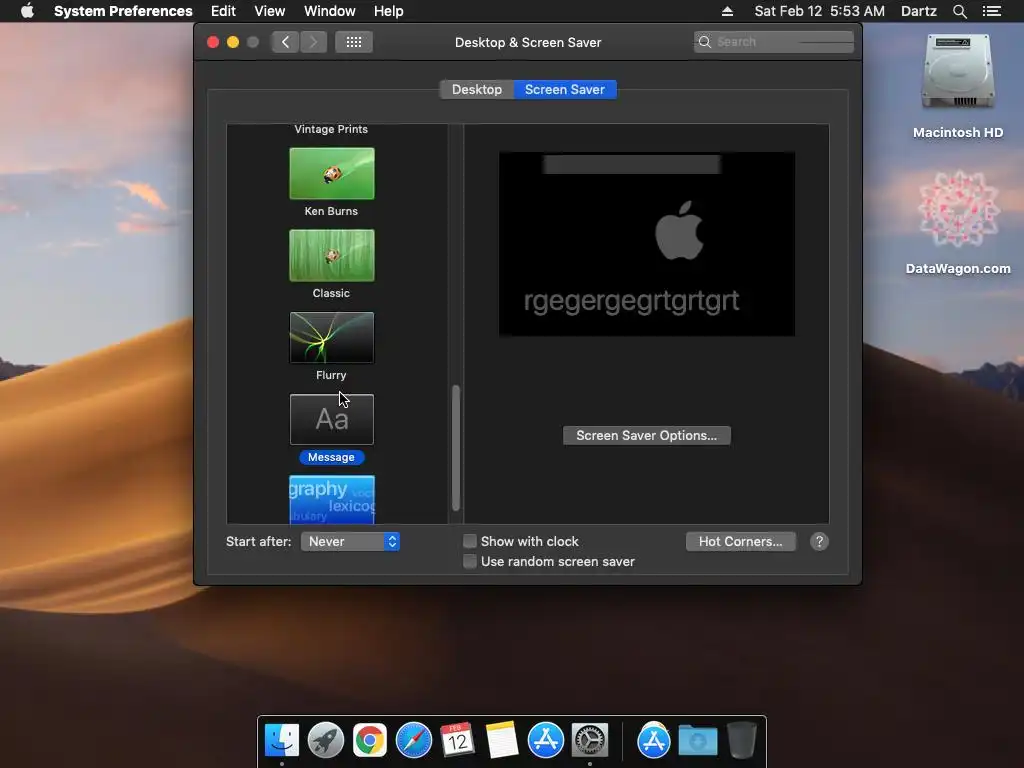Open Launchpad from the Dock

click(326, 740)
